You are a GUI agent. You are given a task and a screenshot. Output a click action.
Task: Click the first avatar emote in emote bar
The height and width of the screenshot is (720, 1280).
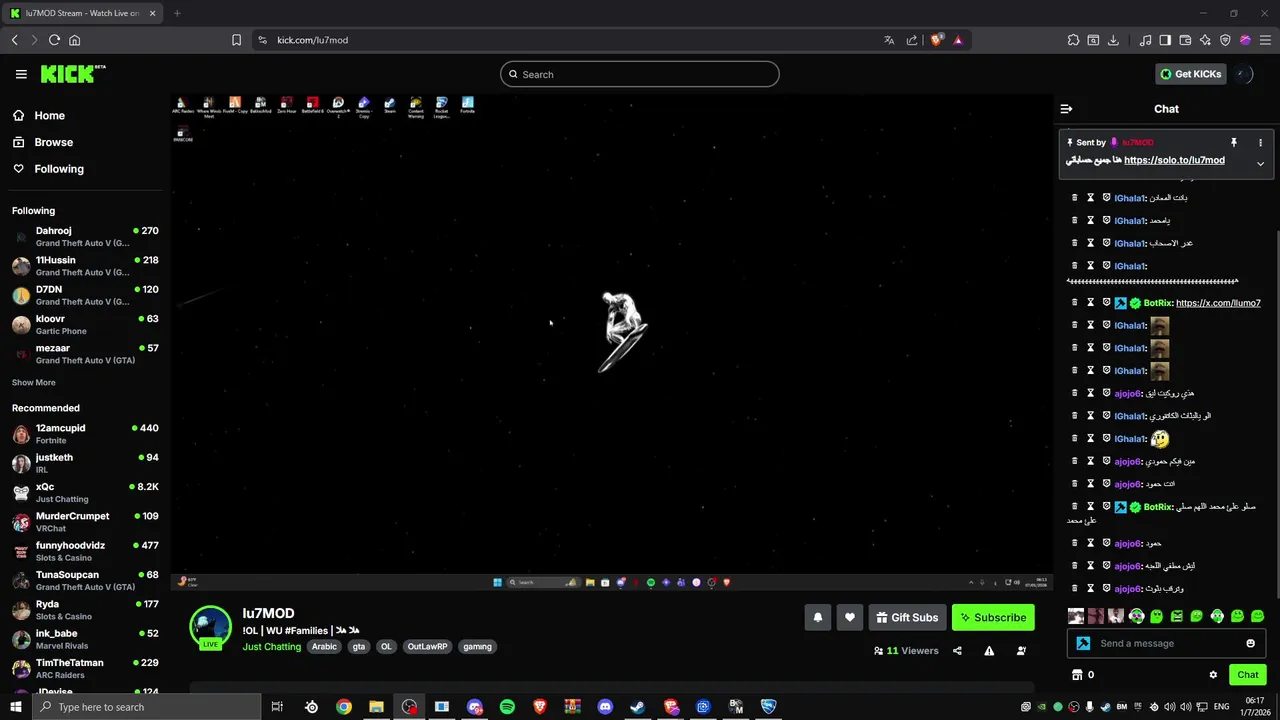point(1076,616)
